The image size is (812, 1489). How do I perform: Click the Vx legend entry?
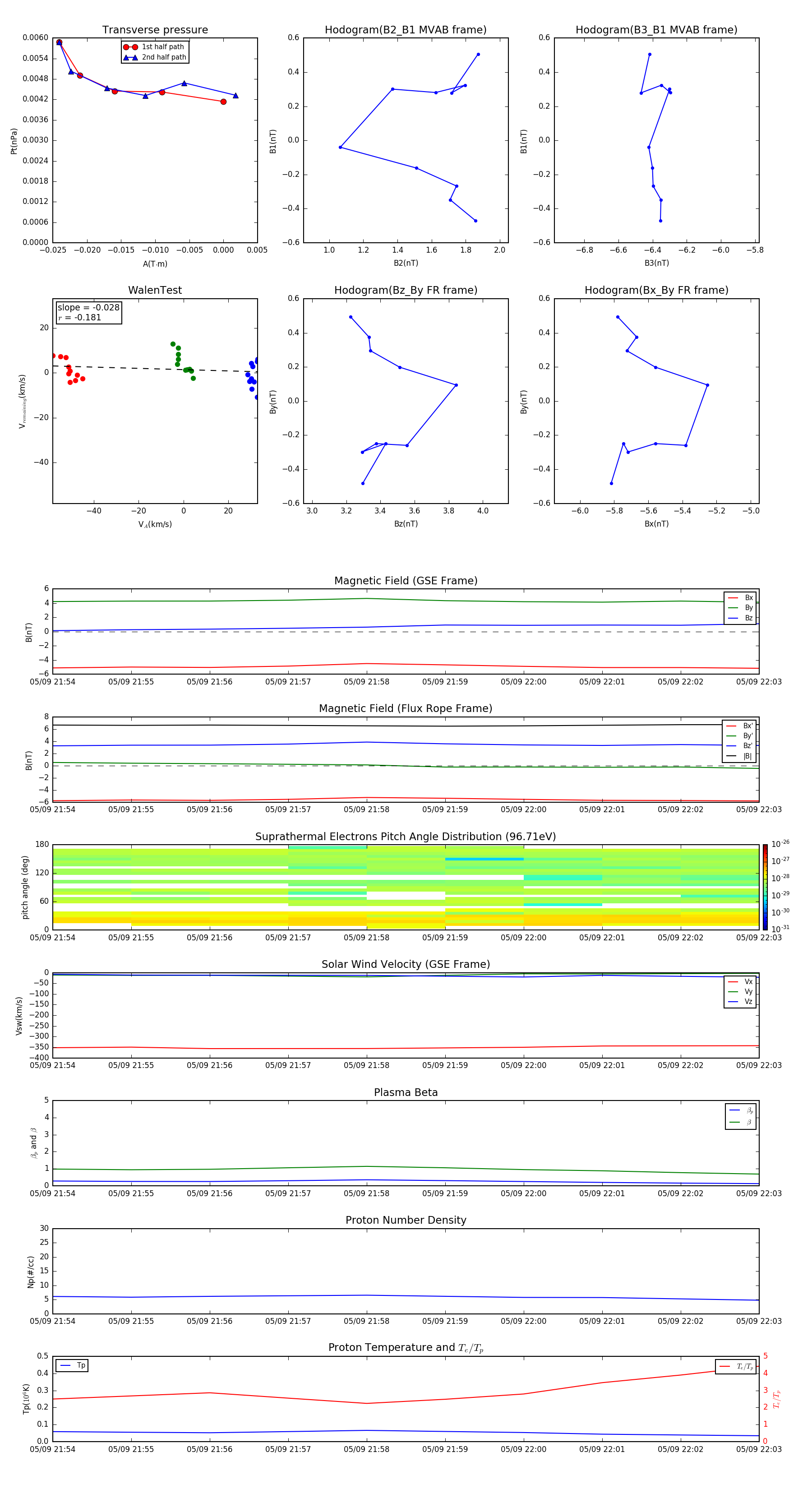click(x=740, y=981)
